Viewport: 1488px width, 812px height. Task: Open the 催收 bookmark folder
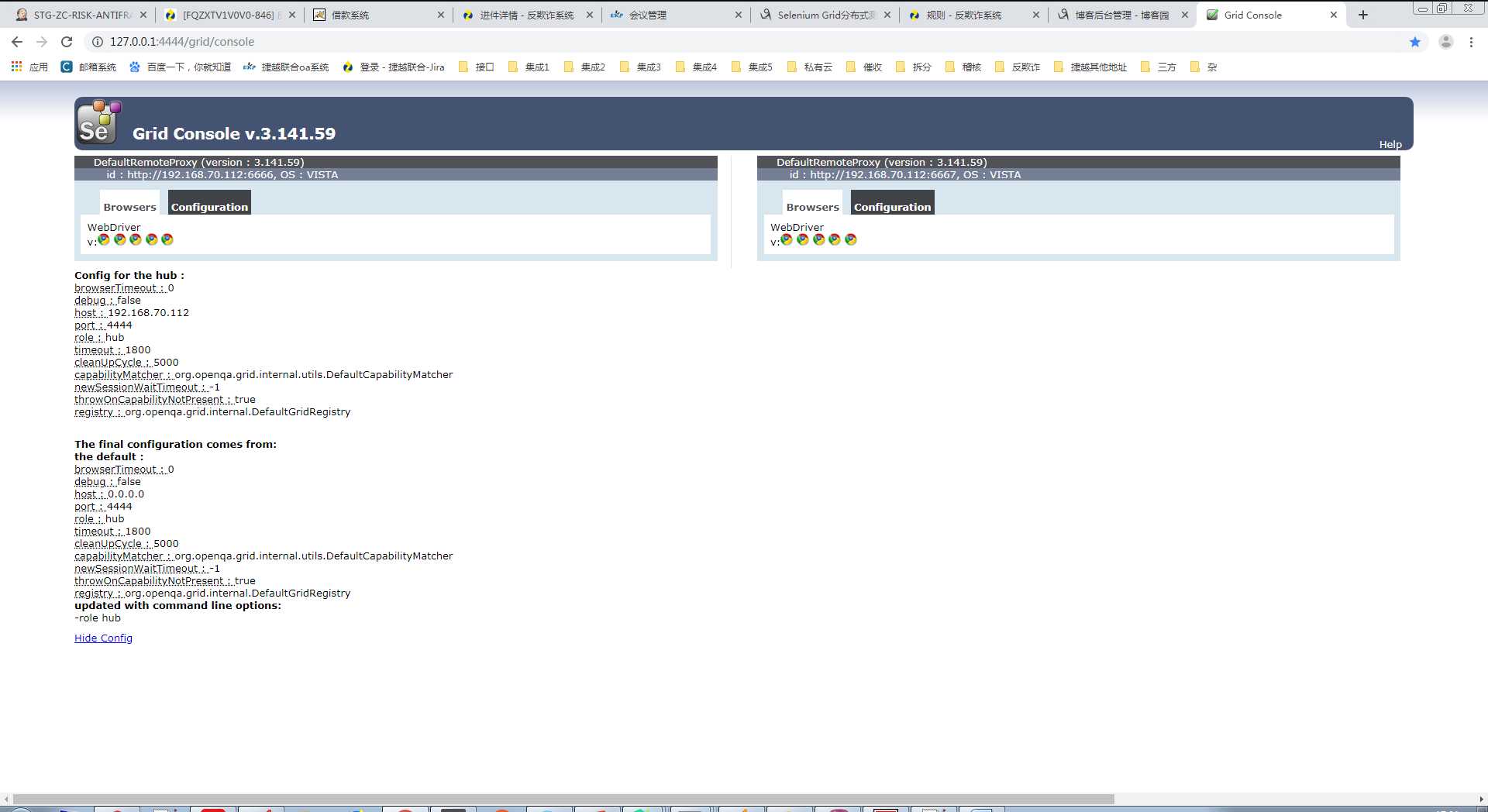[864, 67]
